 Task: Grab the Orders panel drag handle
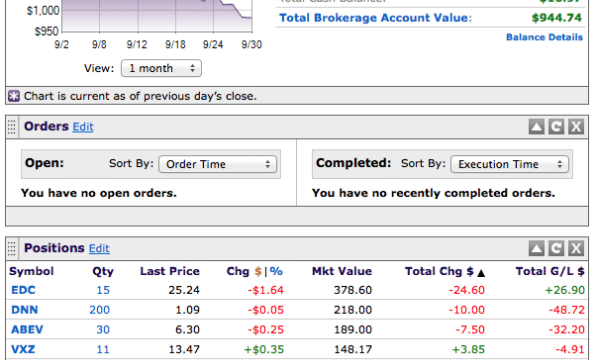pyautogui.click(x=12, y=127)
